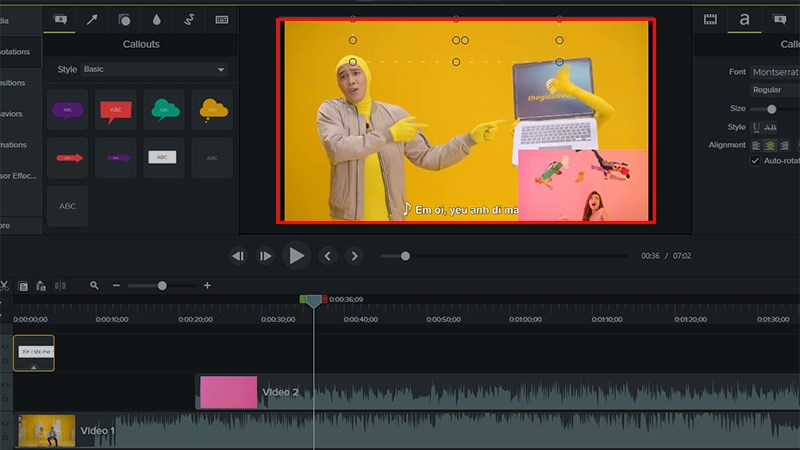Open text properties 'a' tab
The image size is (800, 450).
click(x=744, y=19)
